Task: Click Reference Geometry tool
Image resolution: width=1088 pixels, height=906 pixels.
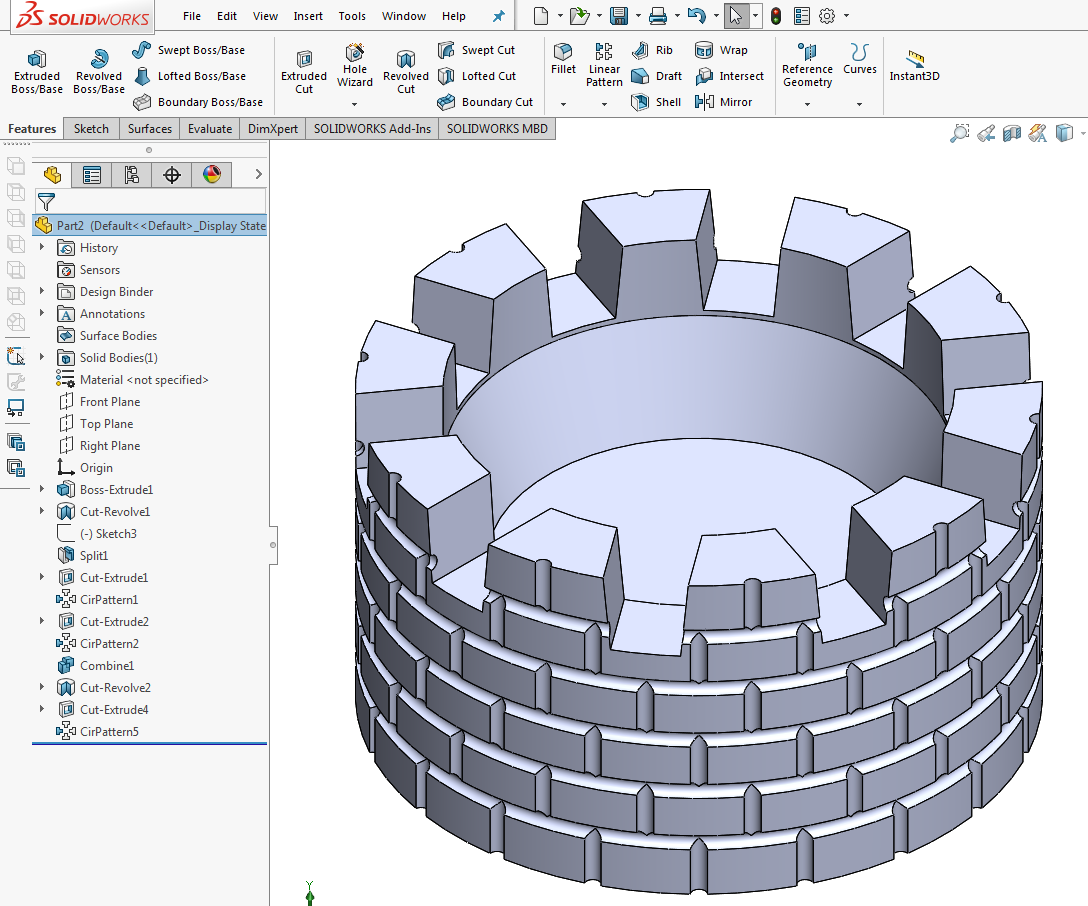Action: [x=807, y=65]
